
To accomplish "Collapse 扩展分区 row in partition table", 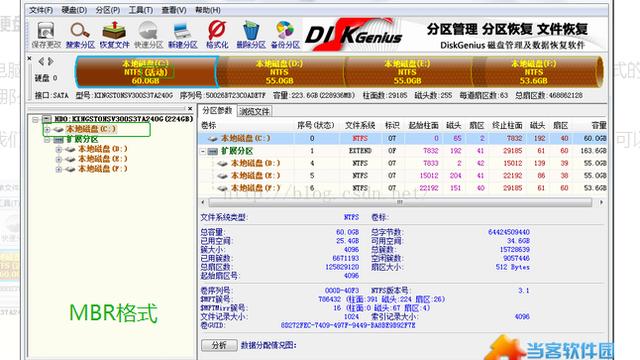I will tap(203, 151).
